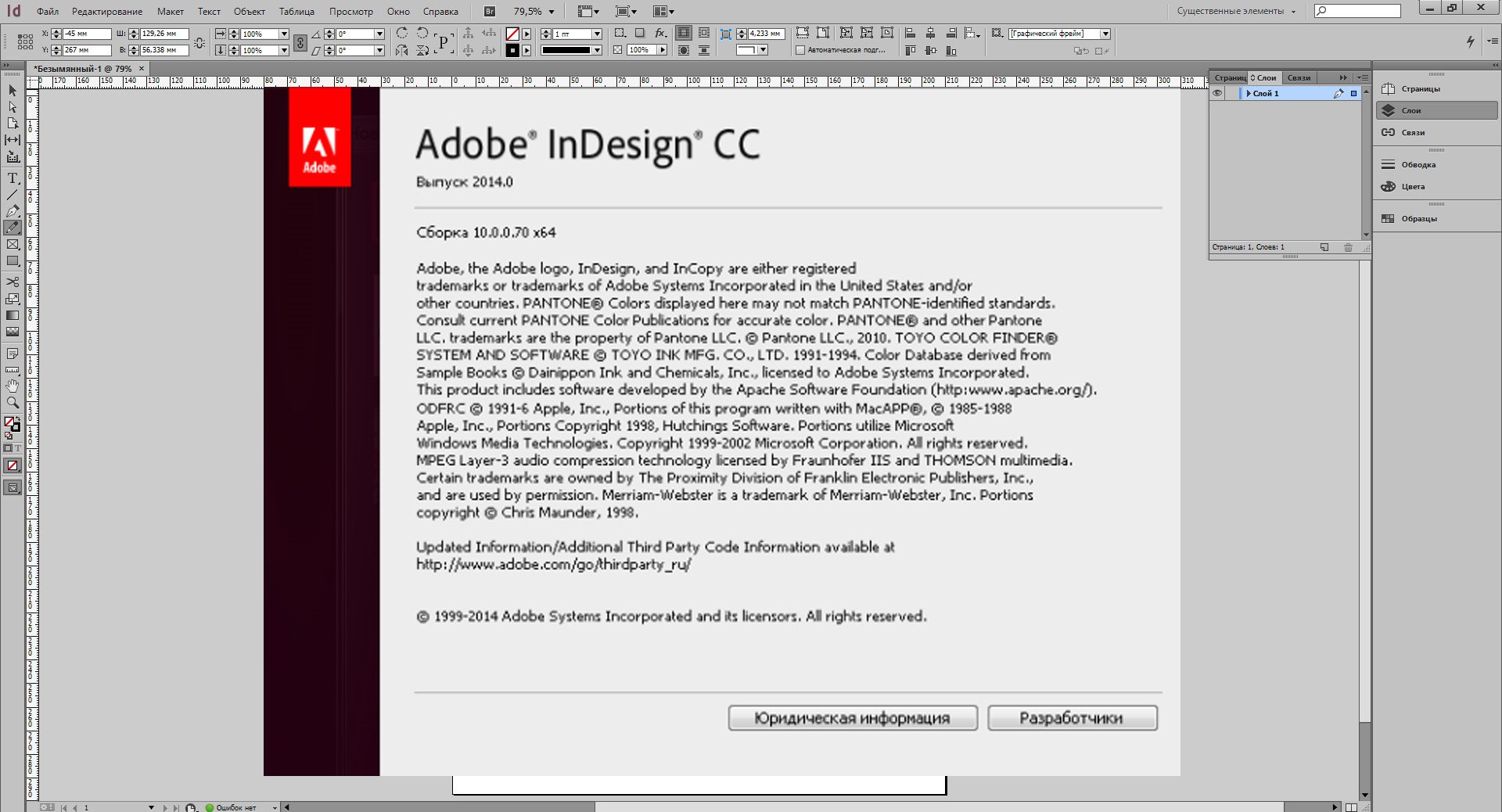
Task: Open the Страницы panel button
Action: [x=1436, y=88]
